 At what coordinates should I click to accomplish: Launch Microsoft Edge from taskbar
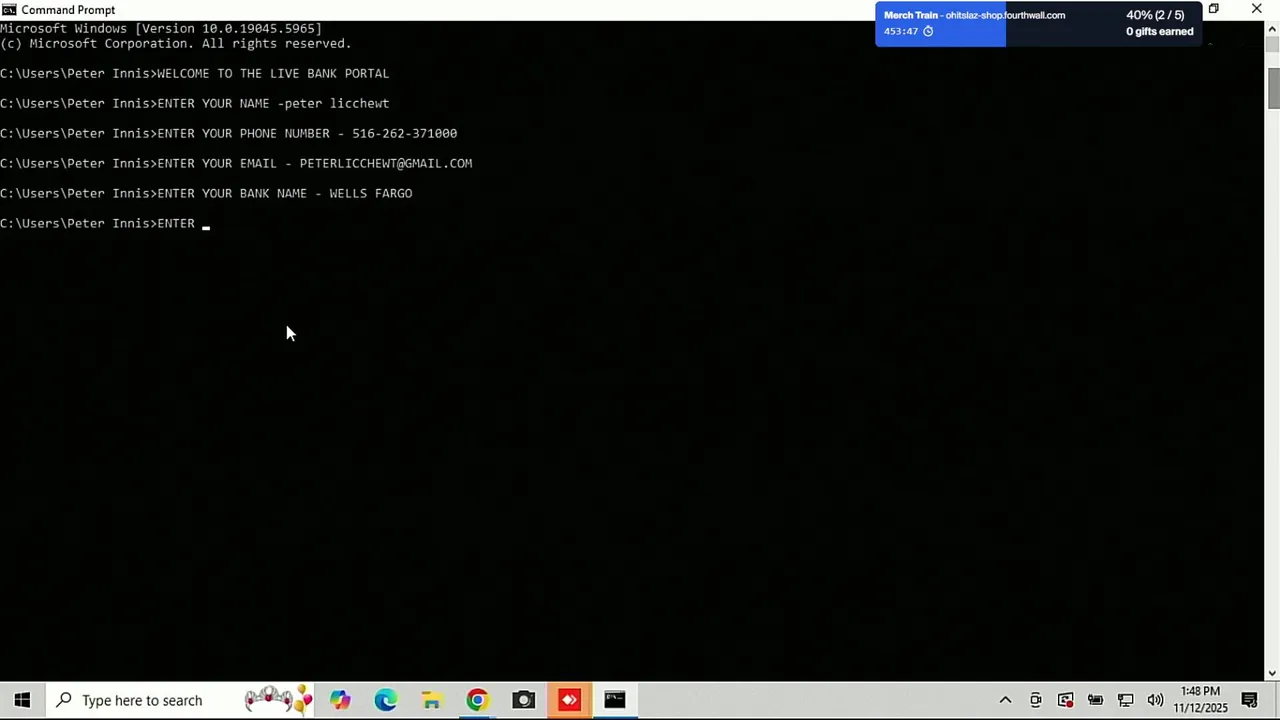tap(386, 700)
